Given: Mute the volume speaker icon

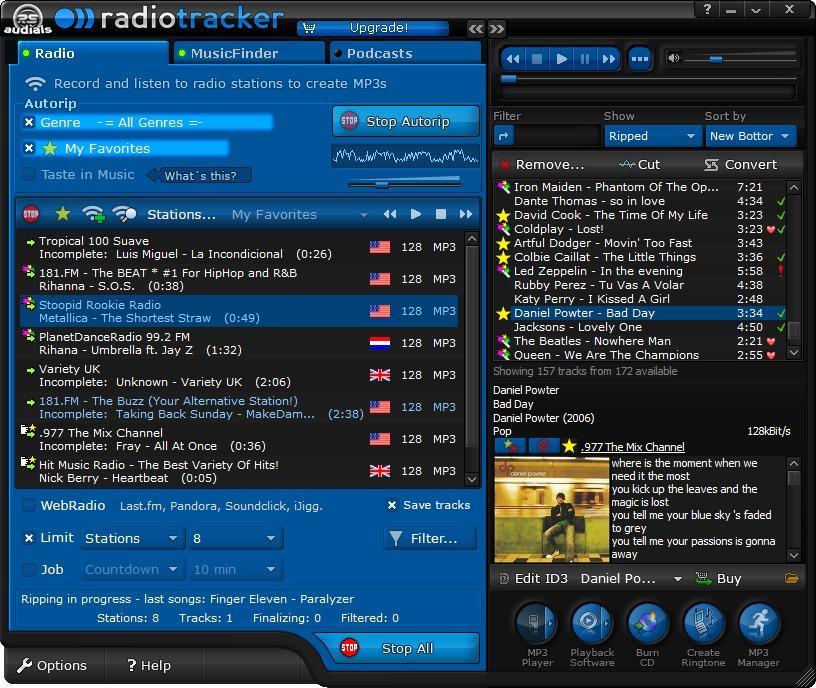Looking at the screenshot, I should pos(673,58).
